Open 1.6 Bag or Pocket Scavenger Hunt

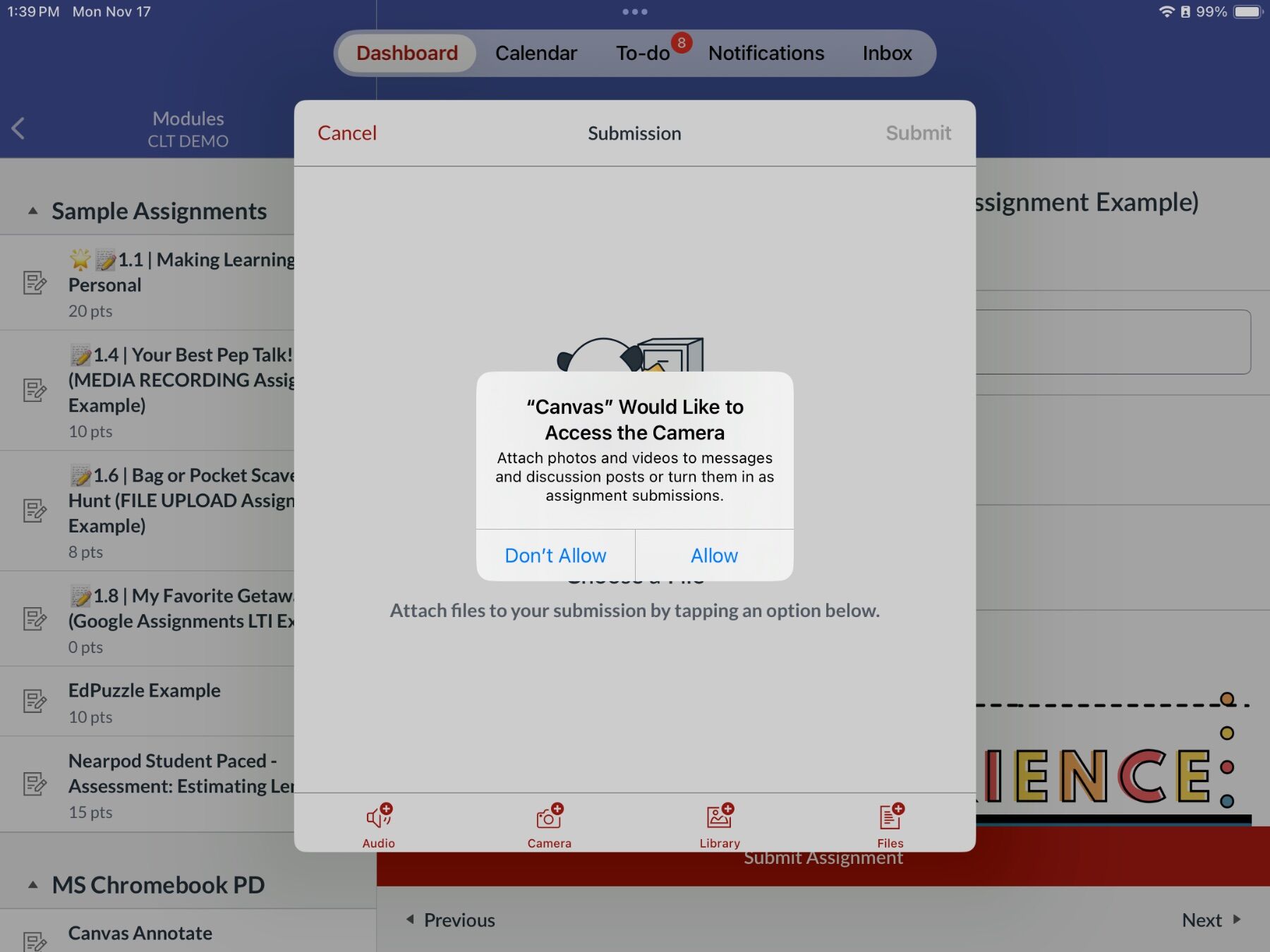pyautogui.click(x=147, y=511)
